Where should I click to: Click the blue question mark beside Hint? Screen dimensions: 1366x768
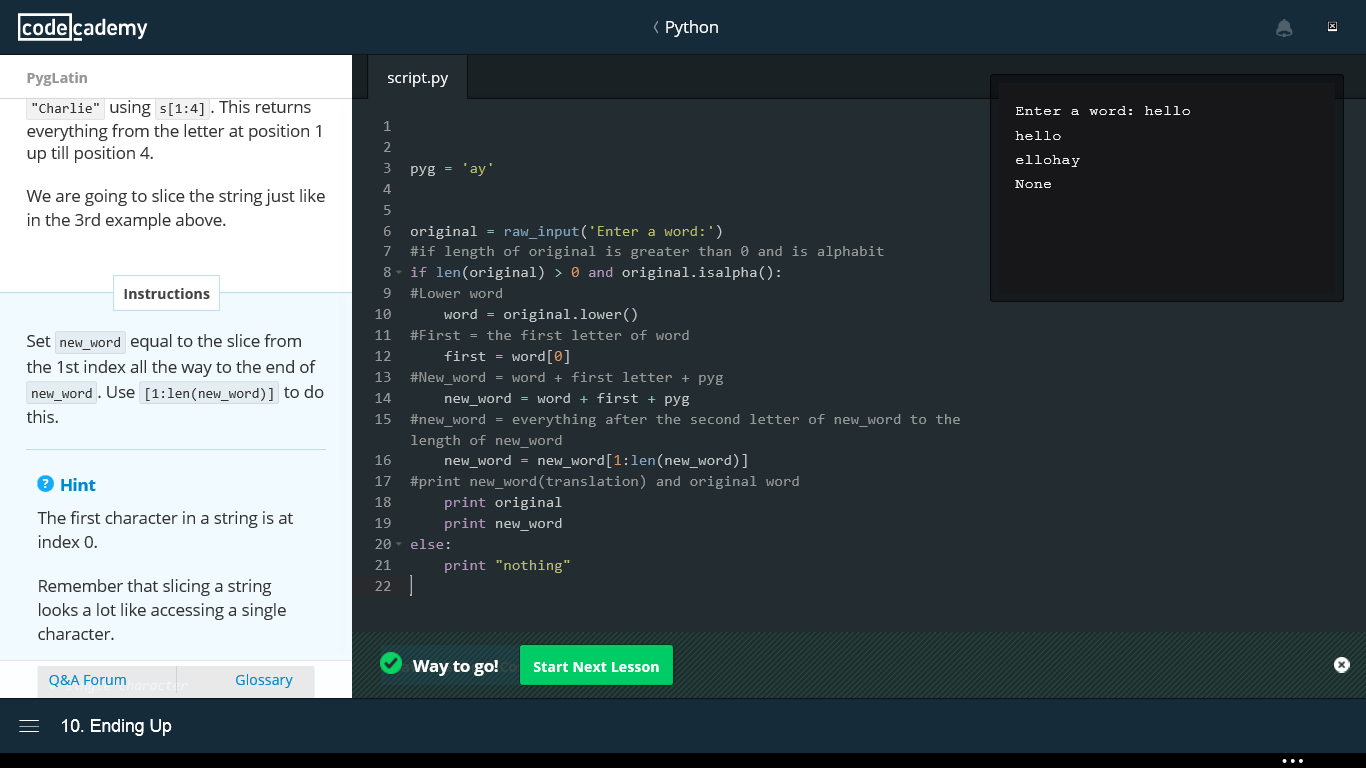point(44,484)
